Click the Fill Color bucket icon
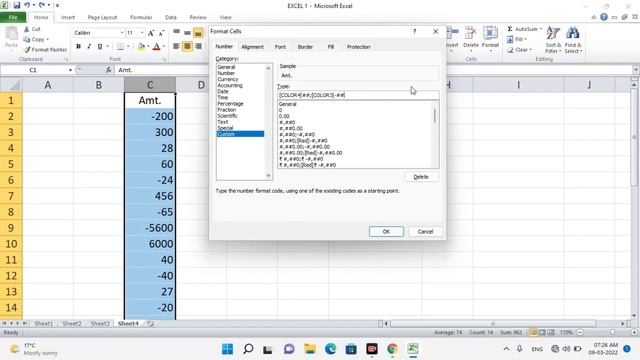 [x=141, y=47]
